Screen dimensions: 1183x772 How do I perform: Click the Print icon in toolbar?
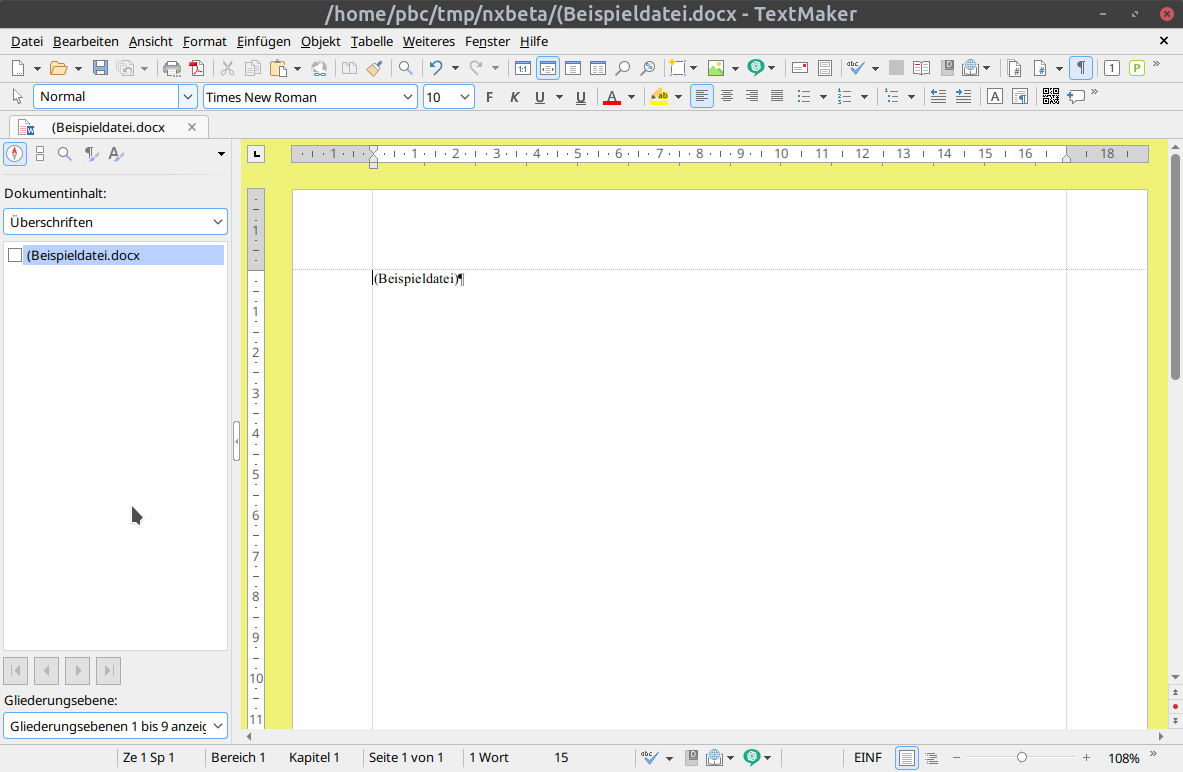tap(172, 68)
